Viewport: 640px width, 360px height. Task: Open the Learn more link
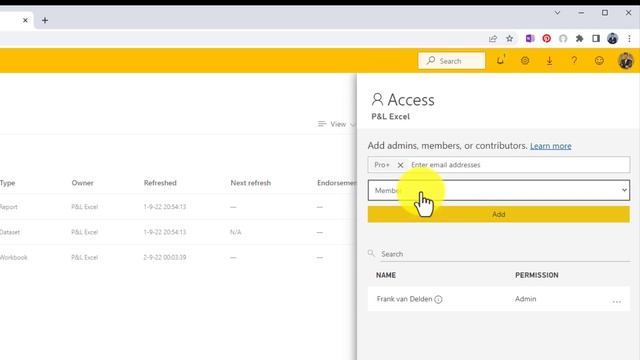click(551, 146)
